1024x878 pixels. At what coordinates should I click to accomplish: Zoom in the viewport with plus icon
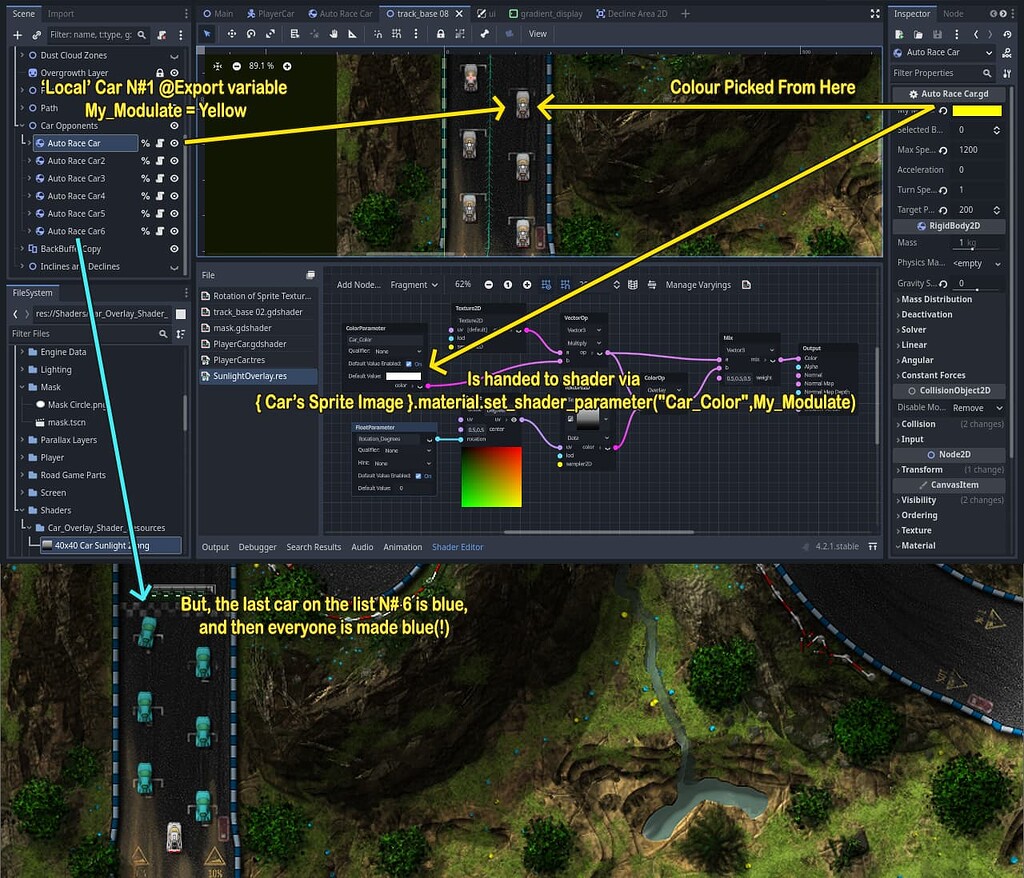coord(287,66)
